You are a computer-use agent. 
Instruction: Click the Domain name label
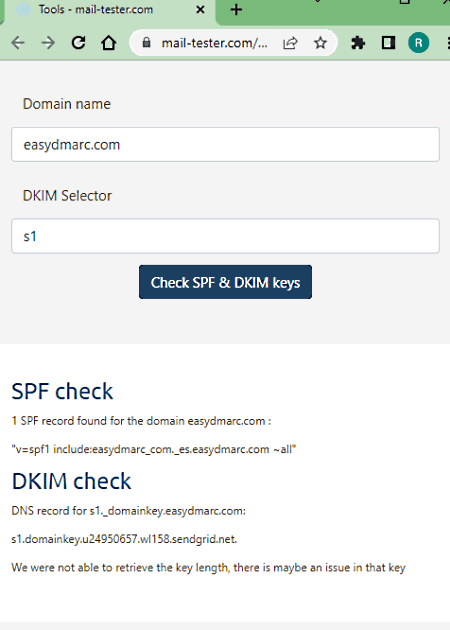(x=67, y=104)
